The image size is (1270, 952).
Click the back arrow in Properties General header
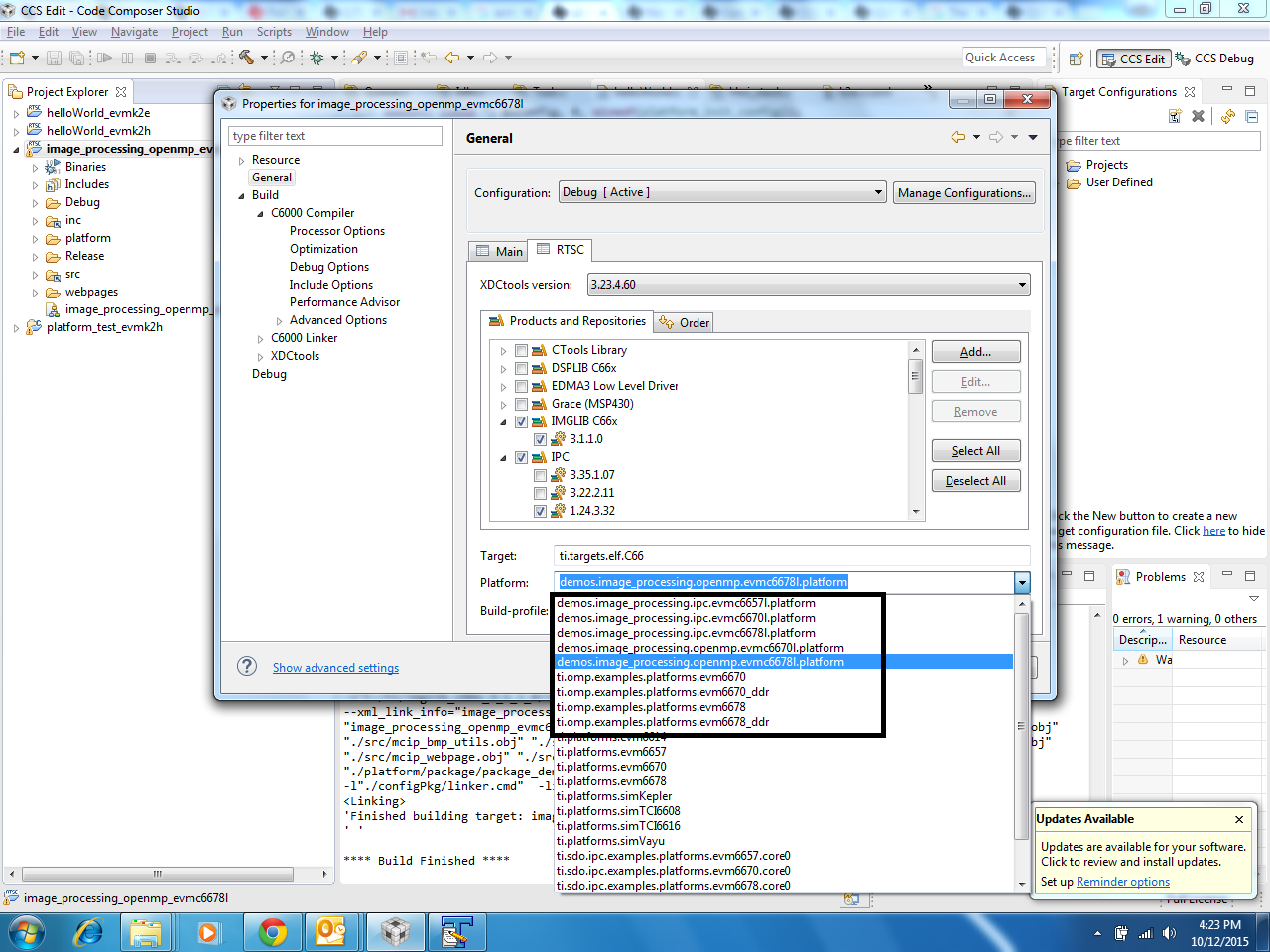tap(957, 137)
